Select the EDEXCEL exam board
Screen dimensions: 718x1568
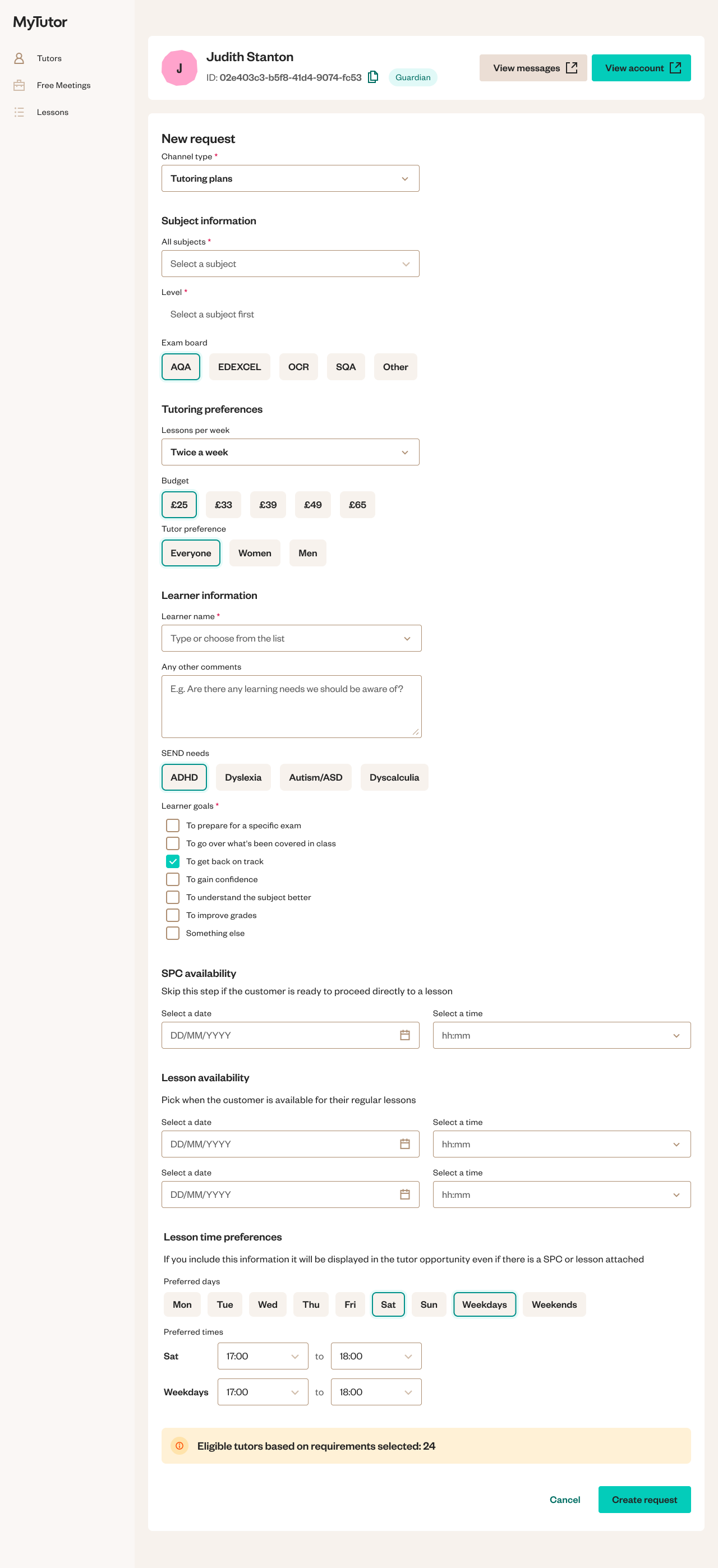pyautogui.click(x=240, y=367)
